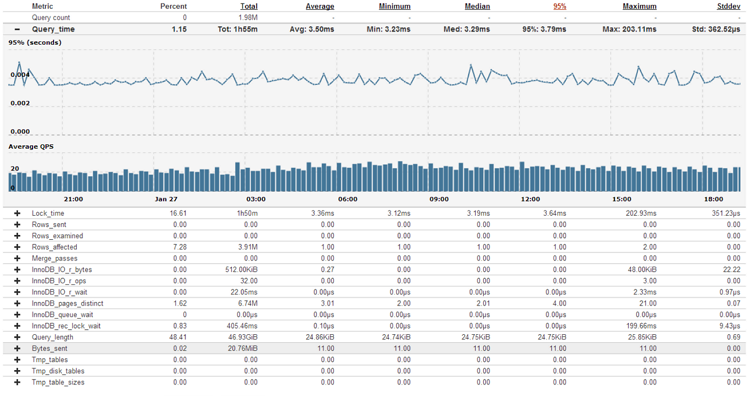Click the 1.98M query count total

(248, 18)
